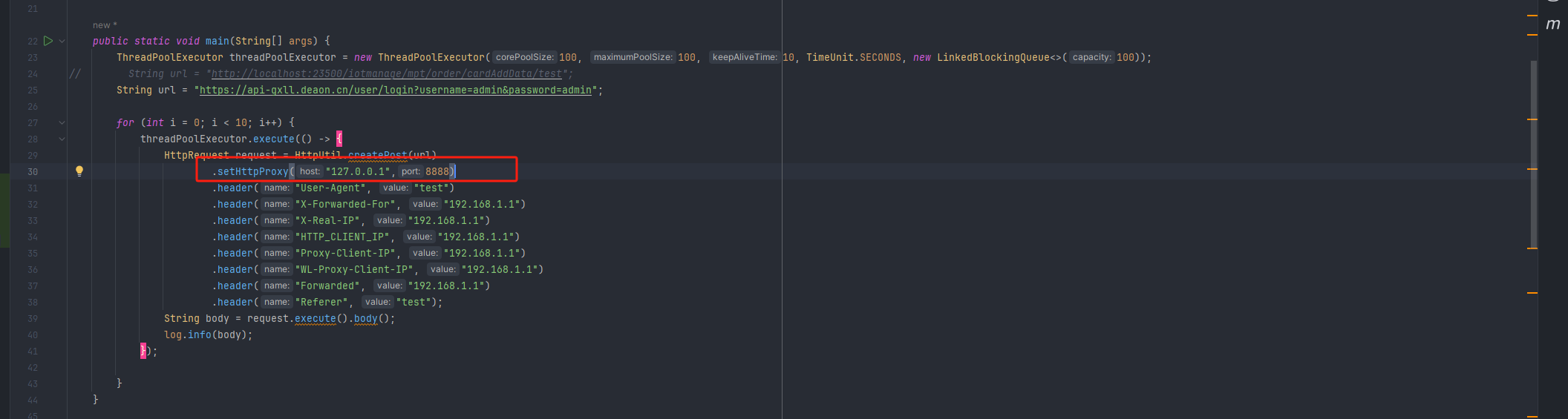This screenshot has width=1568, height=419.
Task: Click the green Run gutter icon for main
Action: pyautogui.click(x=48, y=41)
